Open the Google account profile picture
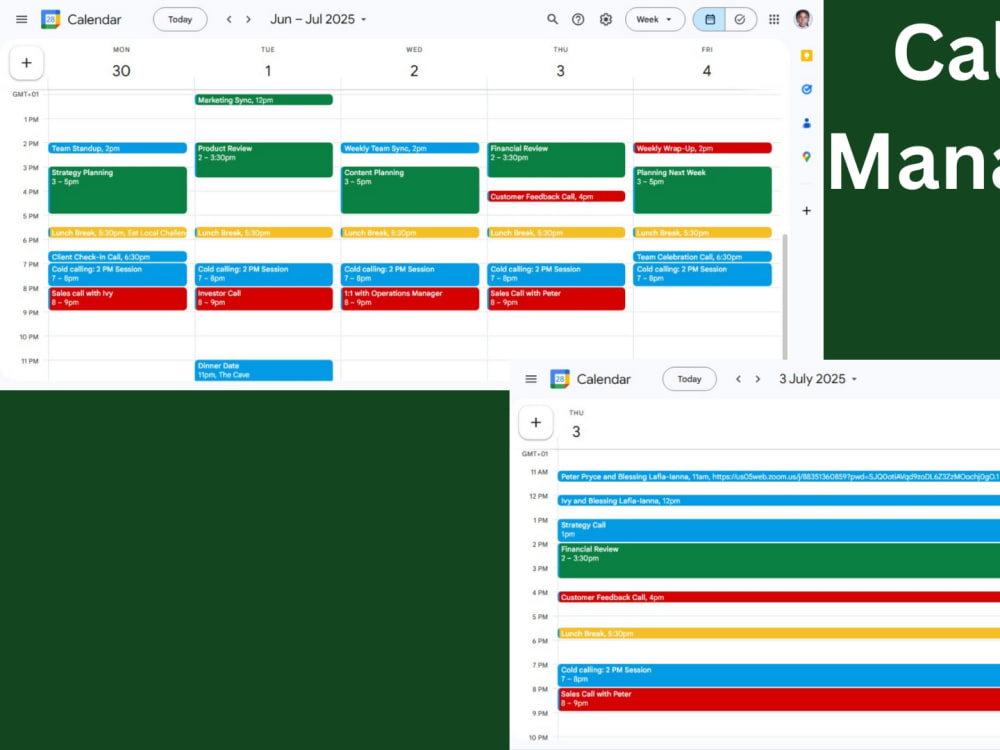This screenshot has width=1000, height=750. coord(803,19)
